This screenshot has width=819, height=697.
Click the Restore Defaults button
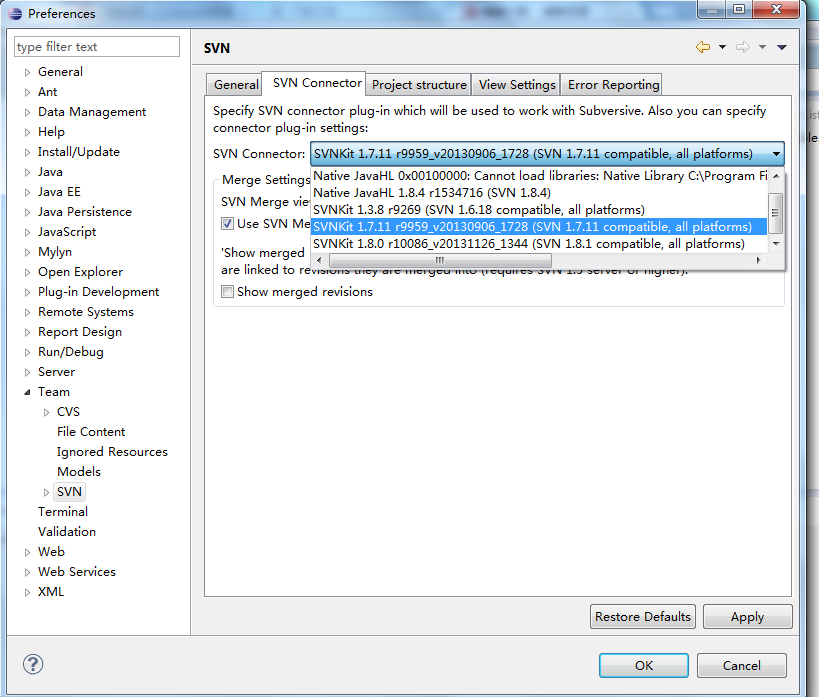[642, 617]
